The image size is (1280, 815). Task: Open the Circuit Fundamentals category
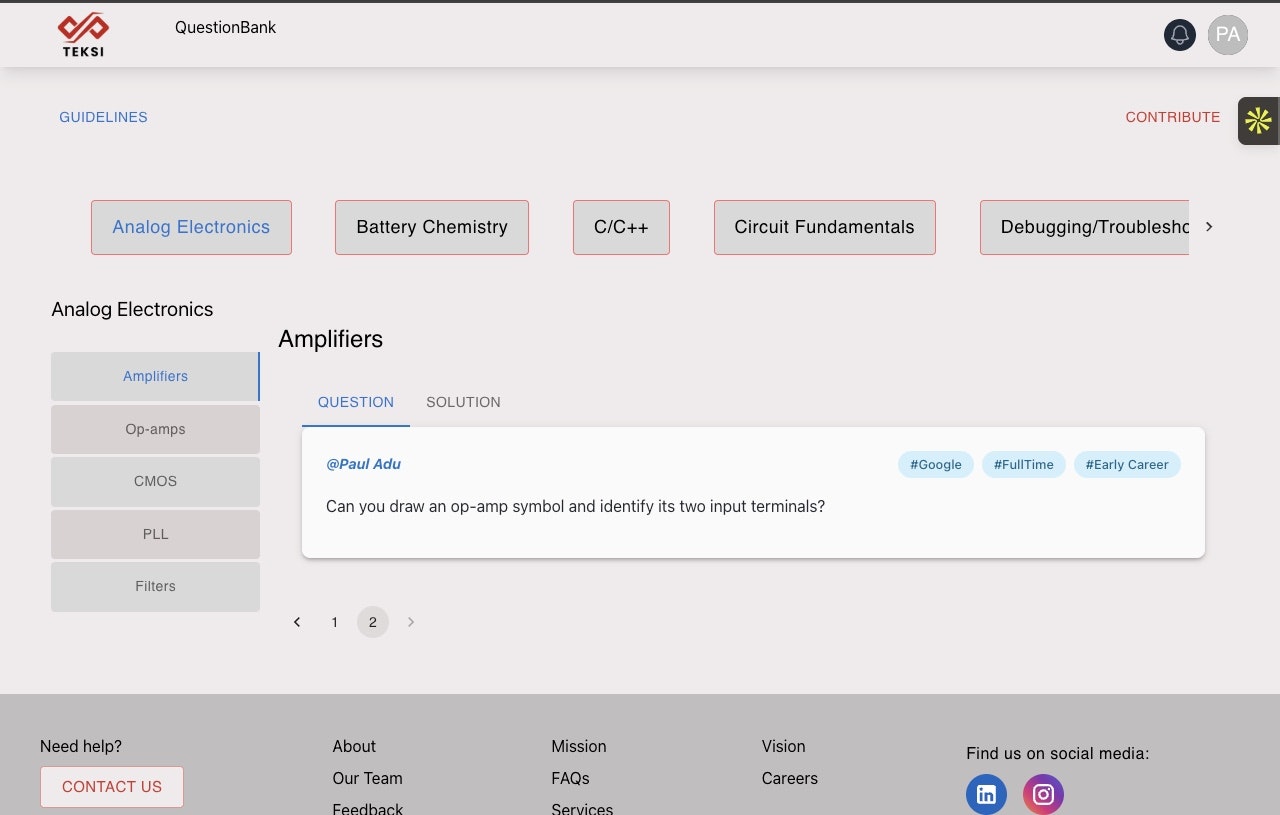point(825,227)
